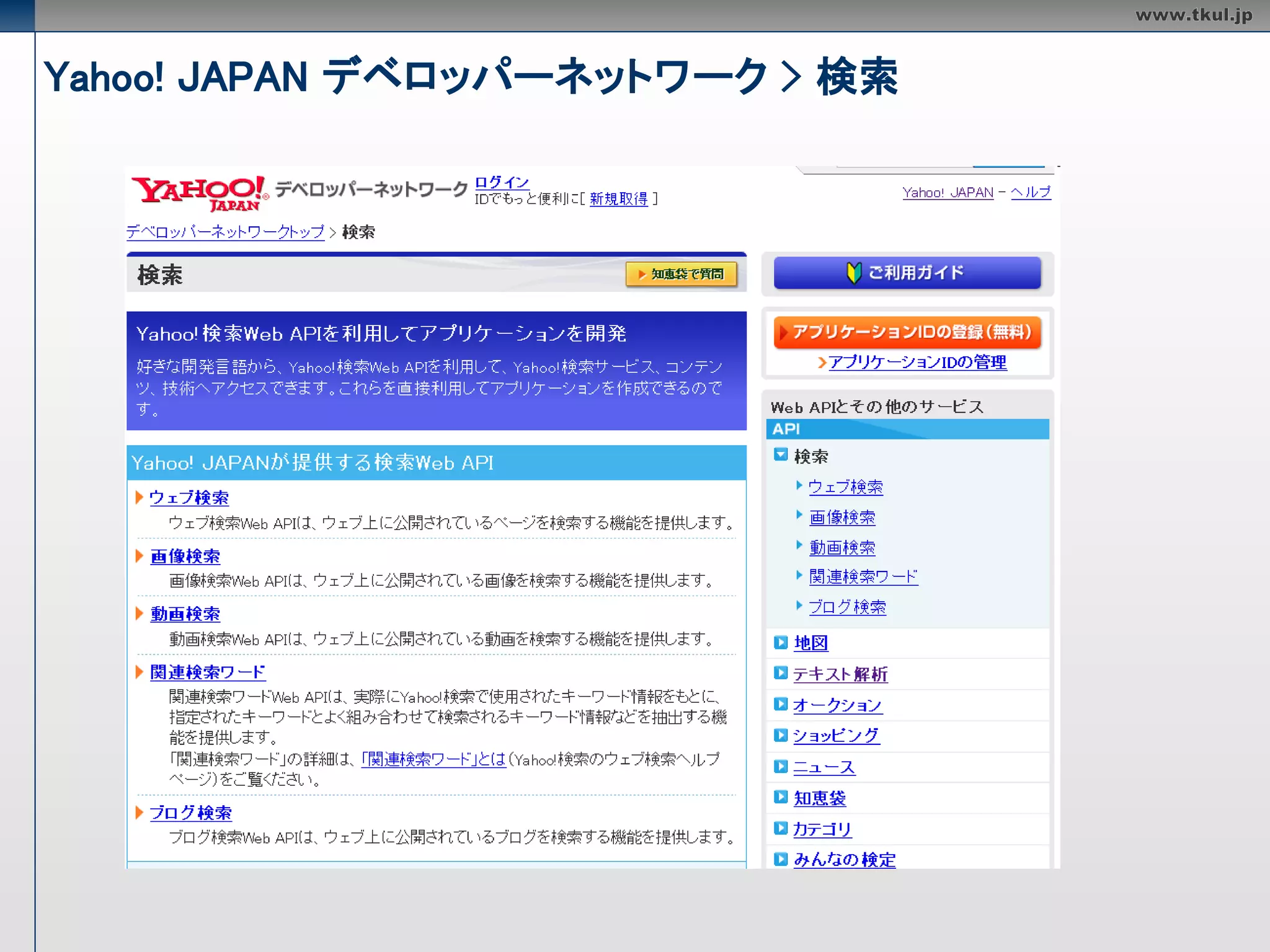Open the ショッピング category link

tap(837, 736)
